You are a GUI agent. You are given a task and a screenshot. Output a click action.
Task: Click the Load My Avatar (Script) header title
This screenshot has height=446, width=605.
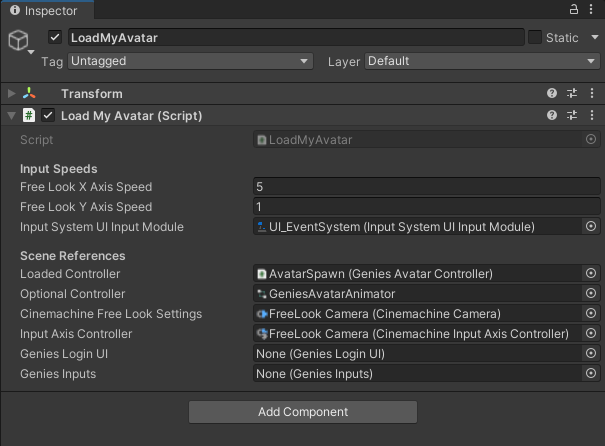(x=132, y=116)
